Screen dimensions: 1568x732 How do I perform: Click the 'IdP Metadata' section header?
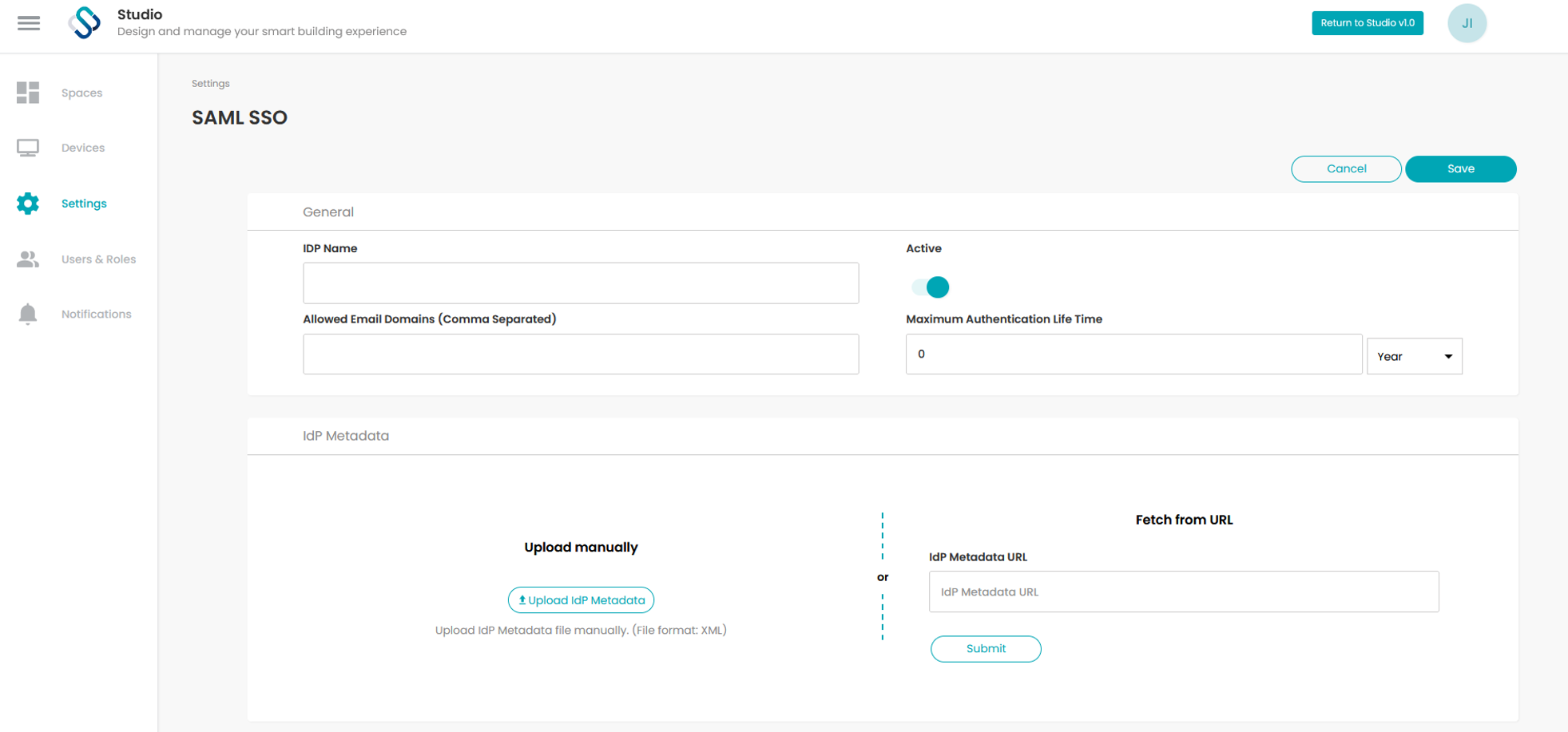(345, 435)
